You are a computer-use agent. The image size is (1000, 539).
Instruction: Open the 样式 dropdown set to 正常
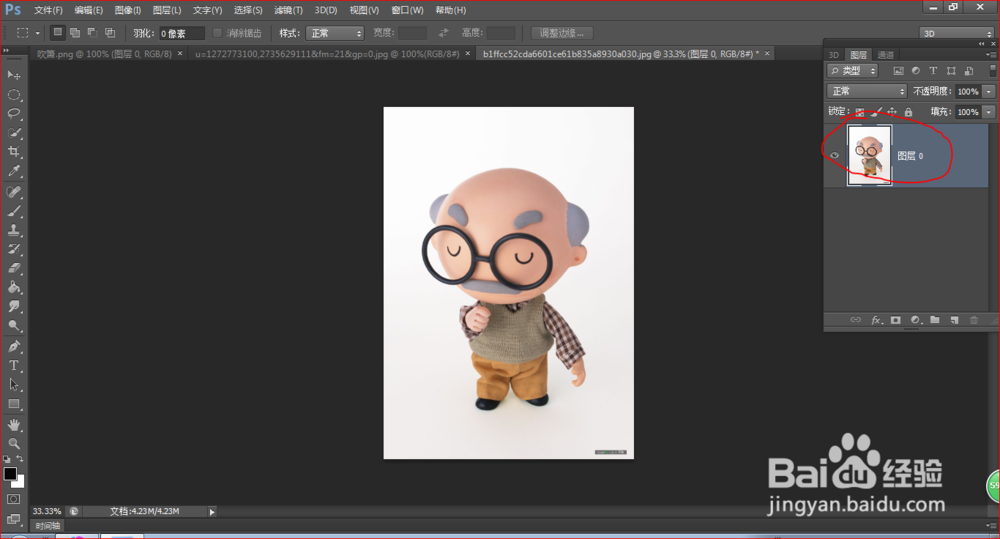[x=335, y=33]
